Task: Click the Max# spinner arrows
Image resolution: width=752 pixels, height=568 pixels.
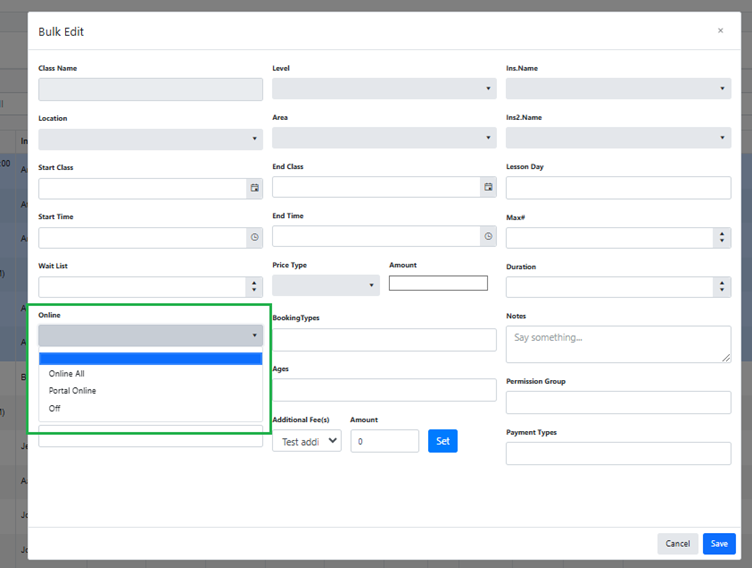Action: pyautogui.click(x=722, y=237)
